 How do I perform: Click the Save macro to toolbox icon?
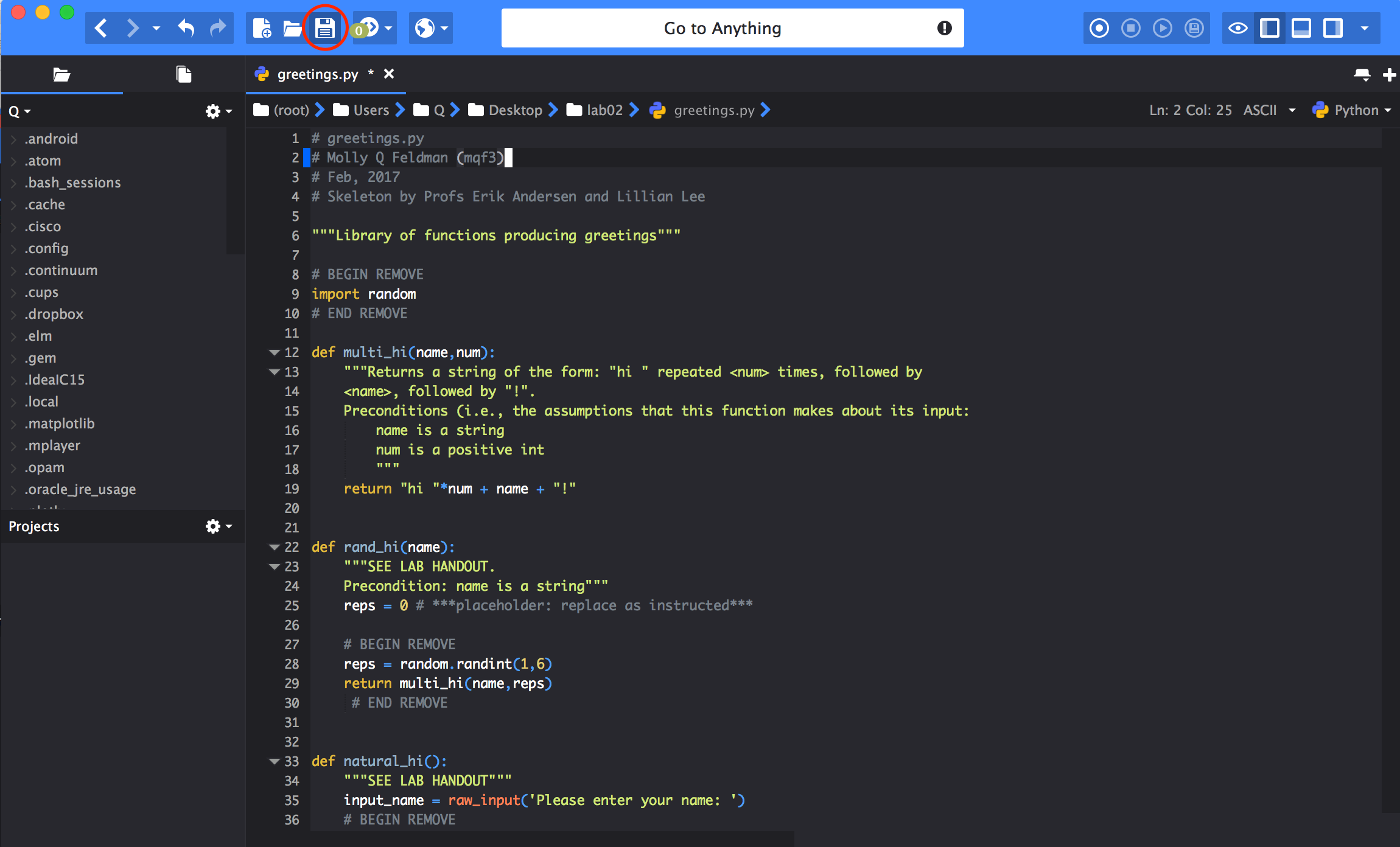click(1194, 28)
